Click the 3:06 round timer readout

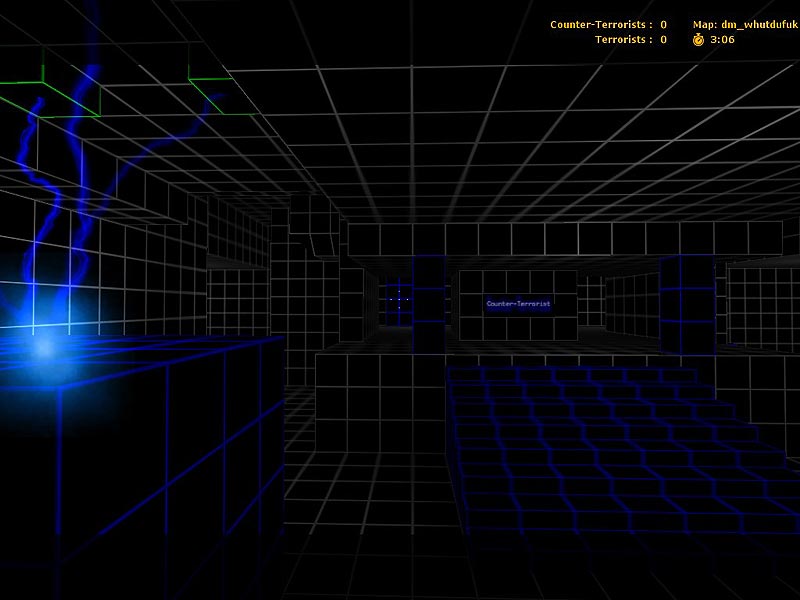722,40
